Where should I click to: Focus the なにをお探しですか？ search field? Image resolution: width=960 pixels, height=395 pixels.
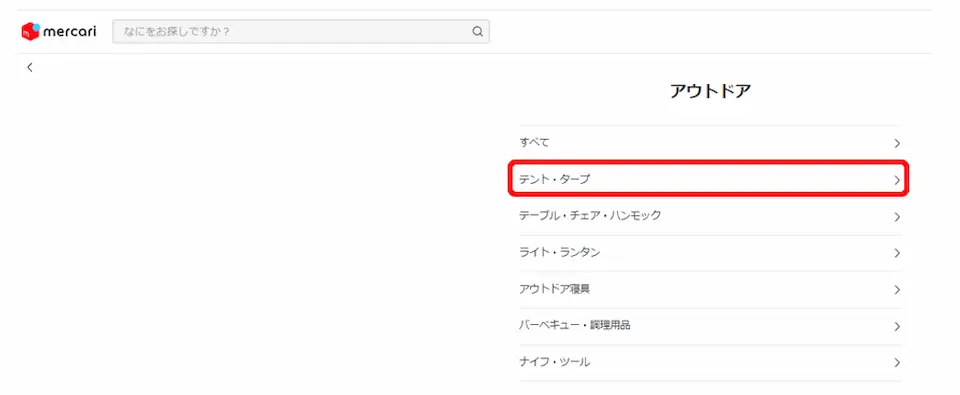tap(301, 32)
